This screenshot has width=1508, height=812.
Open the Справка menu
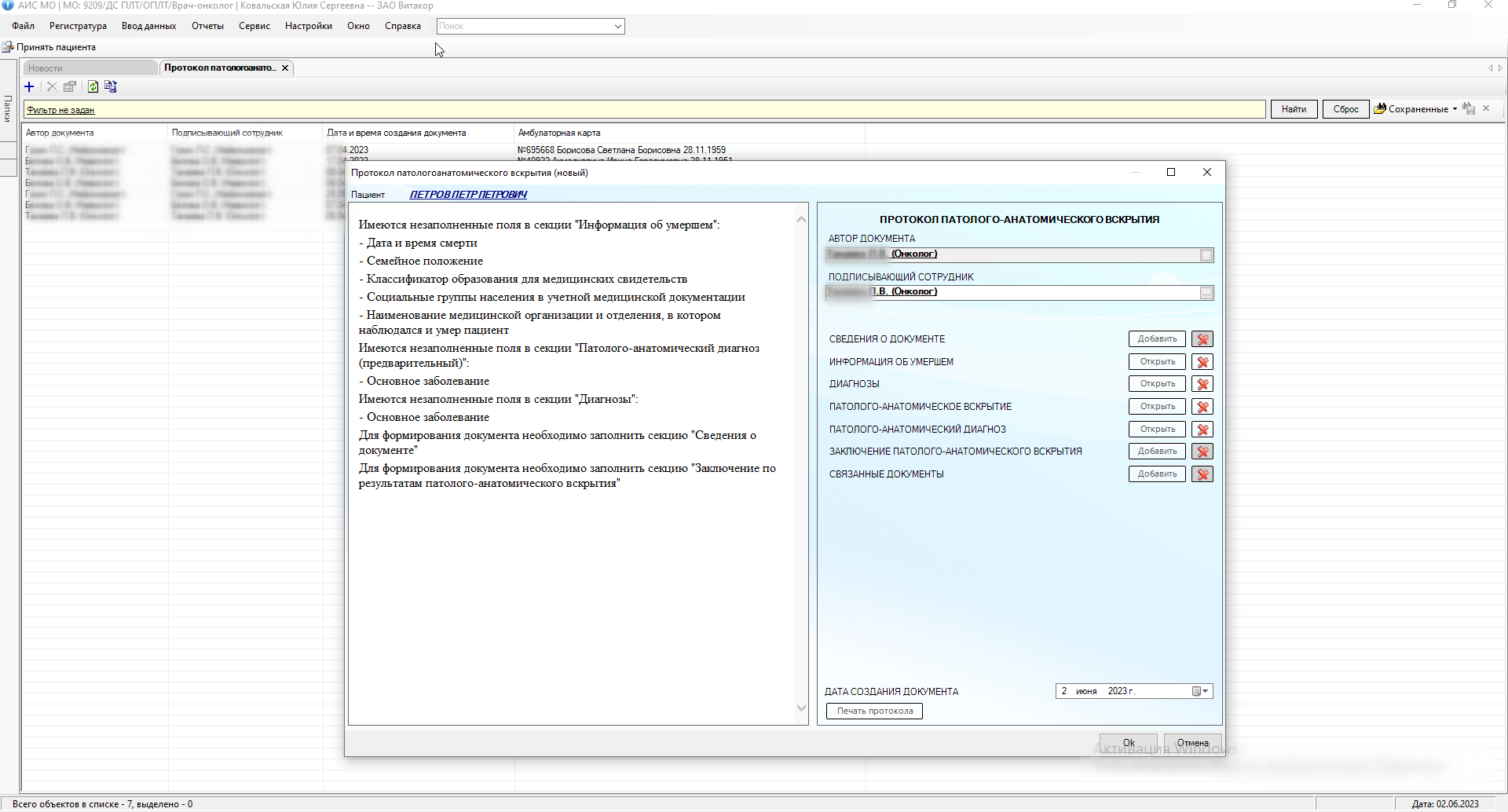403,26
